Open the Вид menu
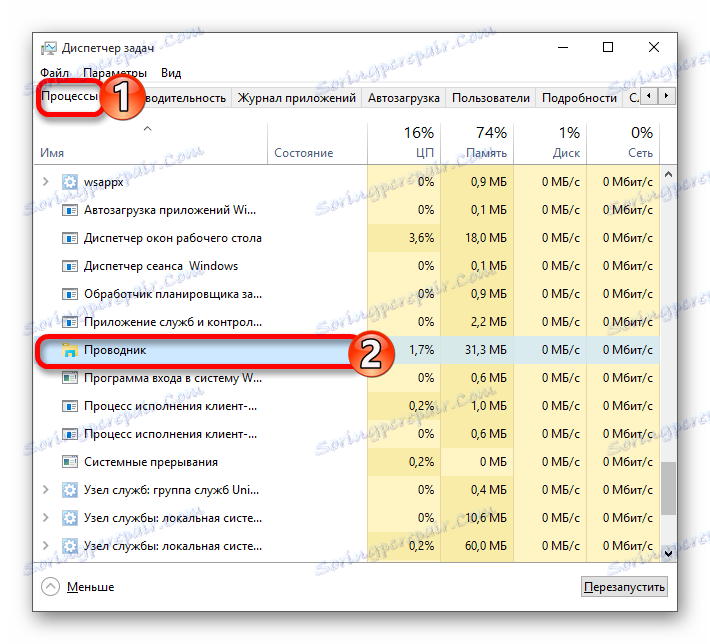 [171, 73]
